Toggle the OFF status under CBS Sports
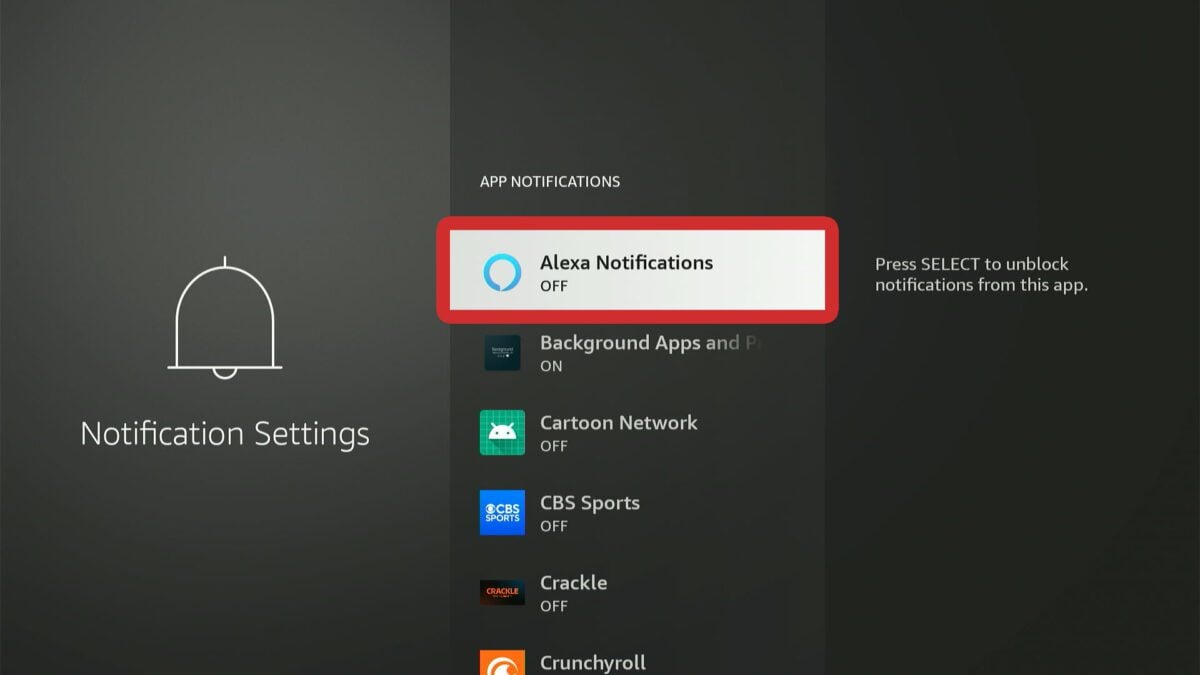This screenshot has width=1200, height=675. [x=554, y=526]
